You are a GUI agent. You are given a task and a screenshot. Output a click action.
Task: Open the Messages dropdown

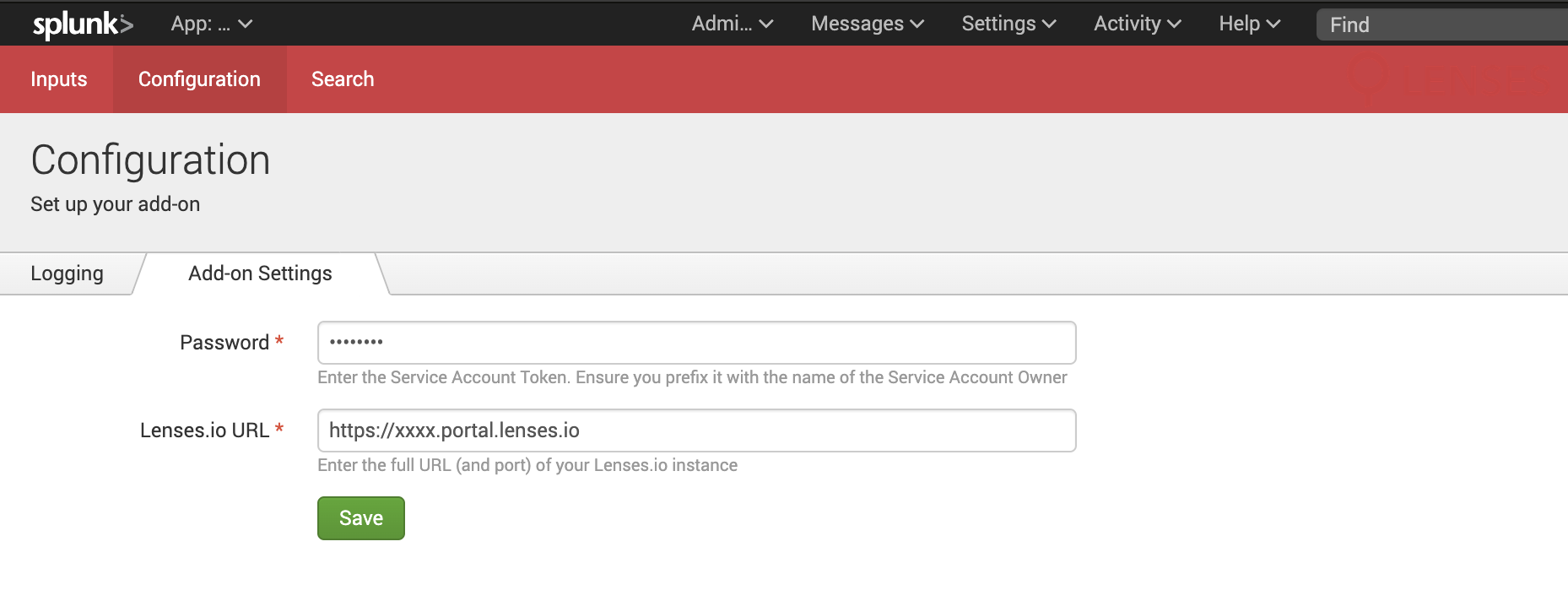(868, 24)
